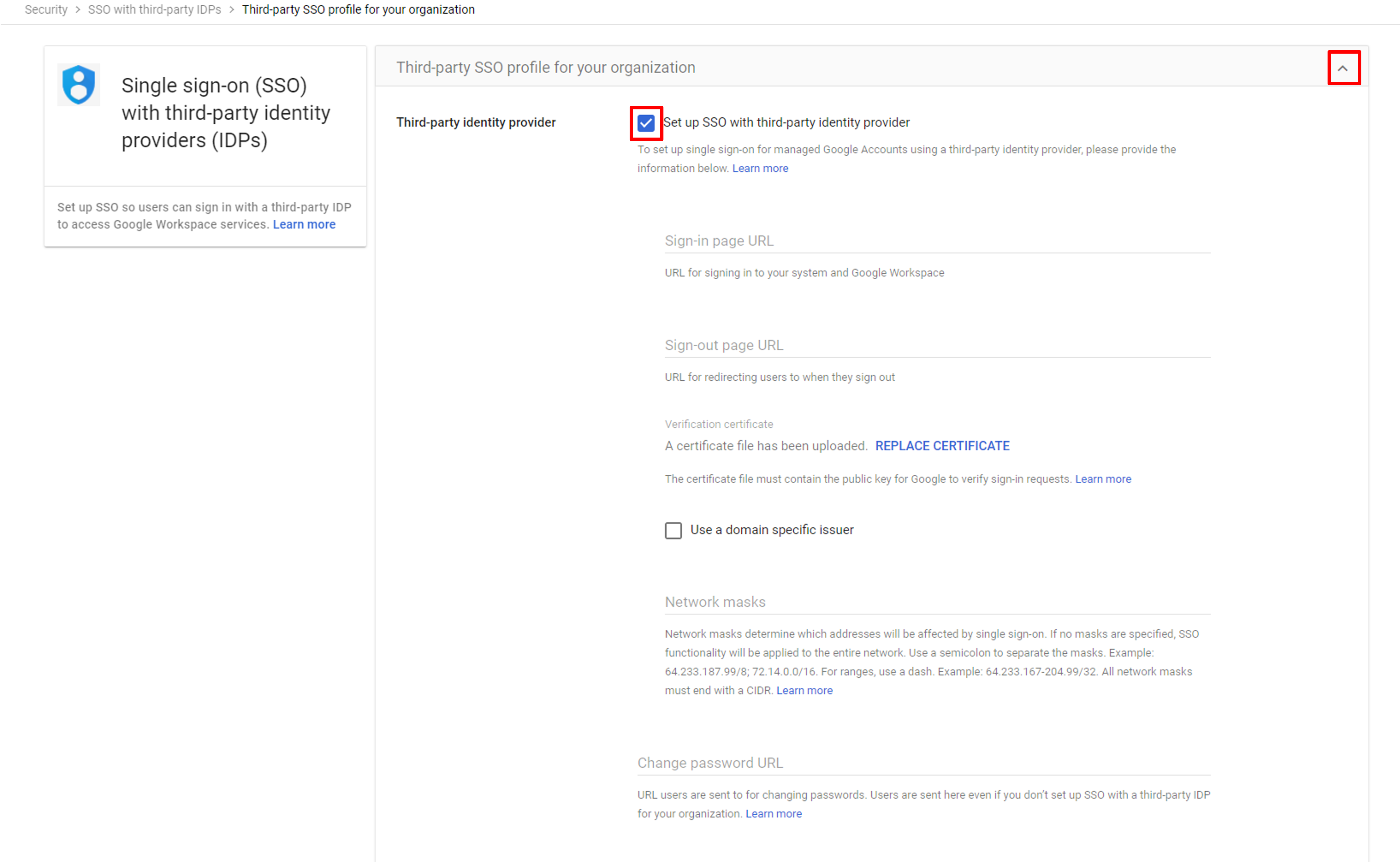Click the 'Verification certificate' label

pyautogui.click(x=719, y=424)
